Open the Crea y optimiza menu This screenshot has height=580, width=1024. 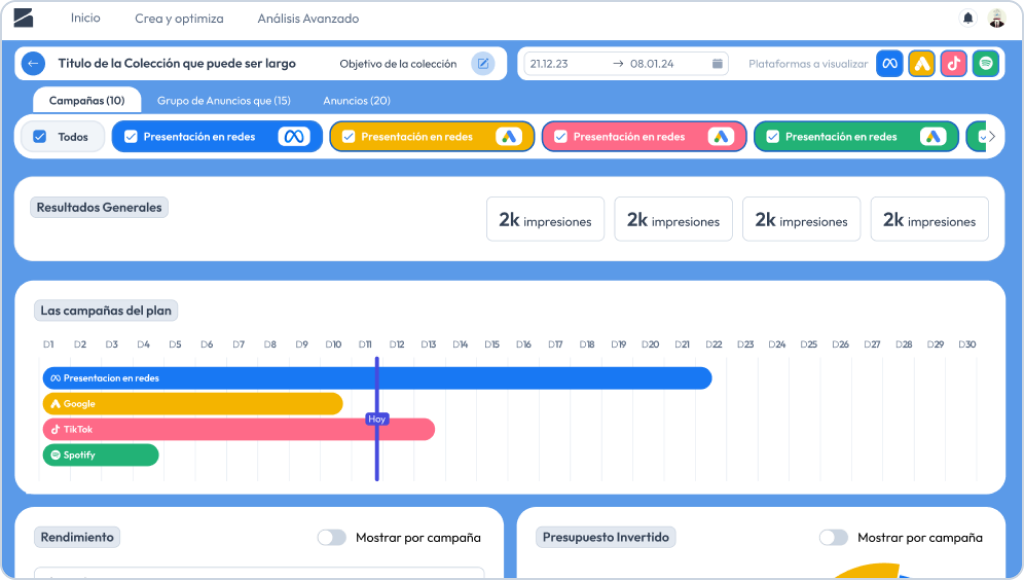[x=179, y=19]
